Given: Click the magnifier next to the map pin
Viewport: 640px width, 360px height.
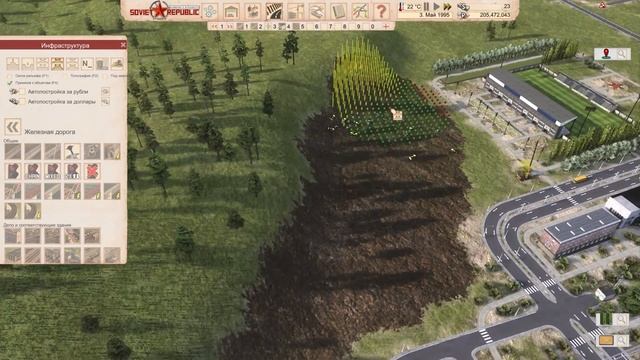Looking at the screenshot, I should [x=622, y=53].
